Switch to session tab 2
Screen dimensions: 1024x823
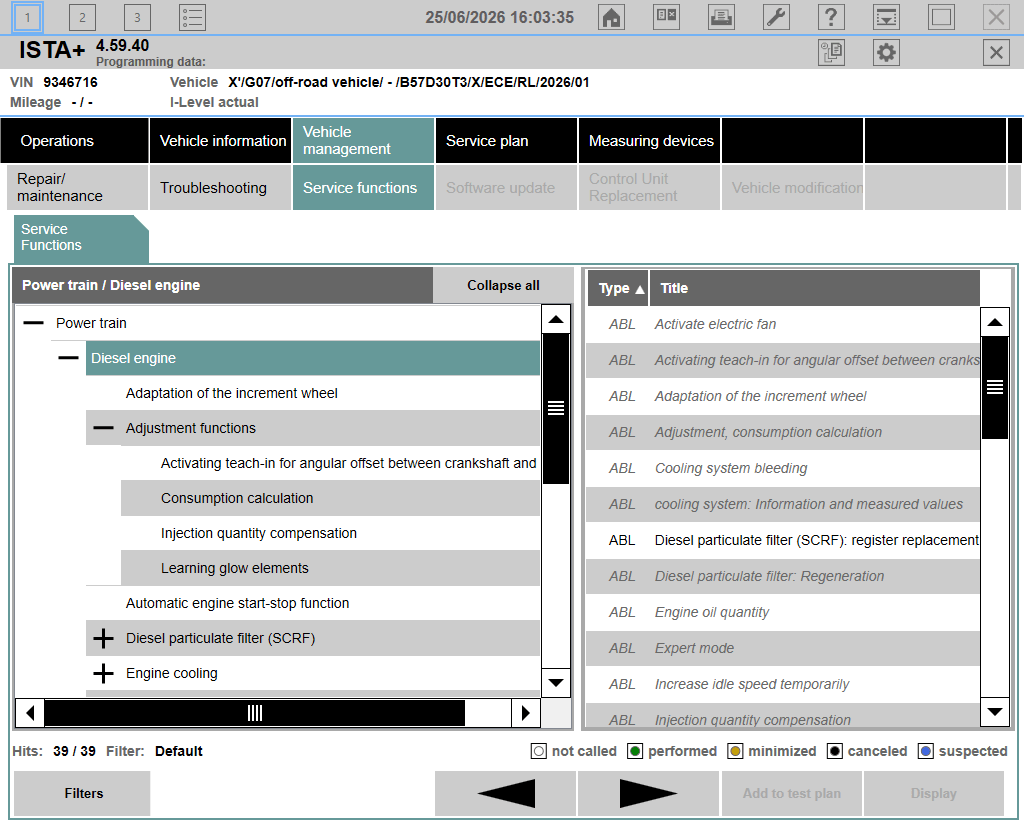coord(82,18)
